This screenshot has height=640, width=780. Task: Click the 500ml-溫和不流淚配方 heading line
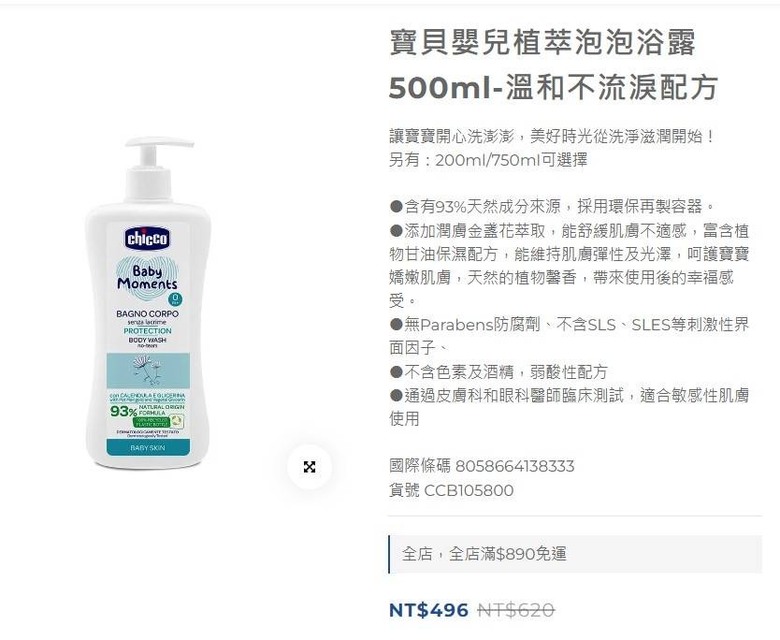click(x=553, y=87)
